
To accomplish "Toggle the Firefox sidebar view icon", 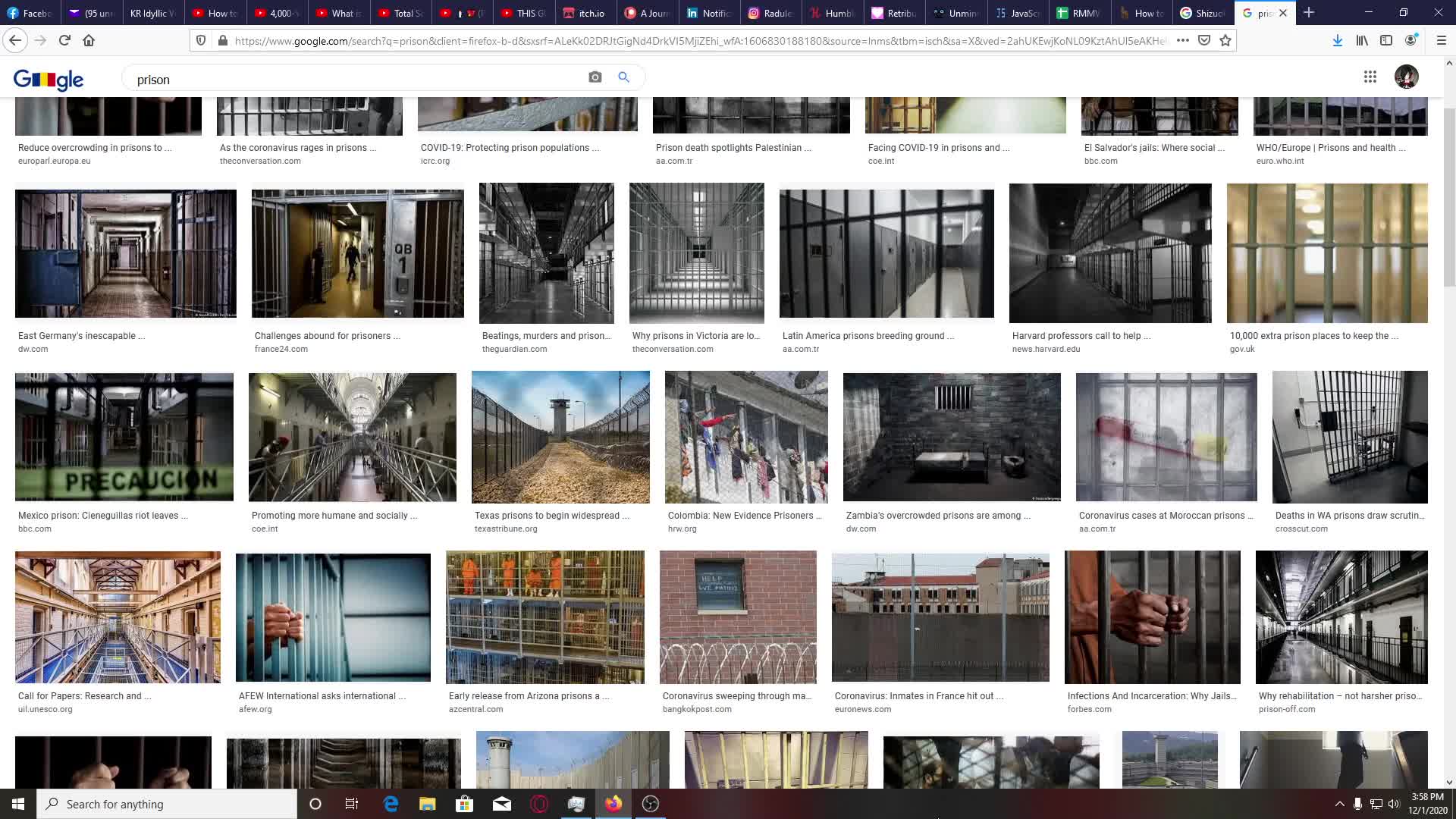I will pyautogui.click(x=1386, y=41).
